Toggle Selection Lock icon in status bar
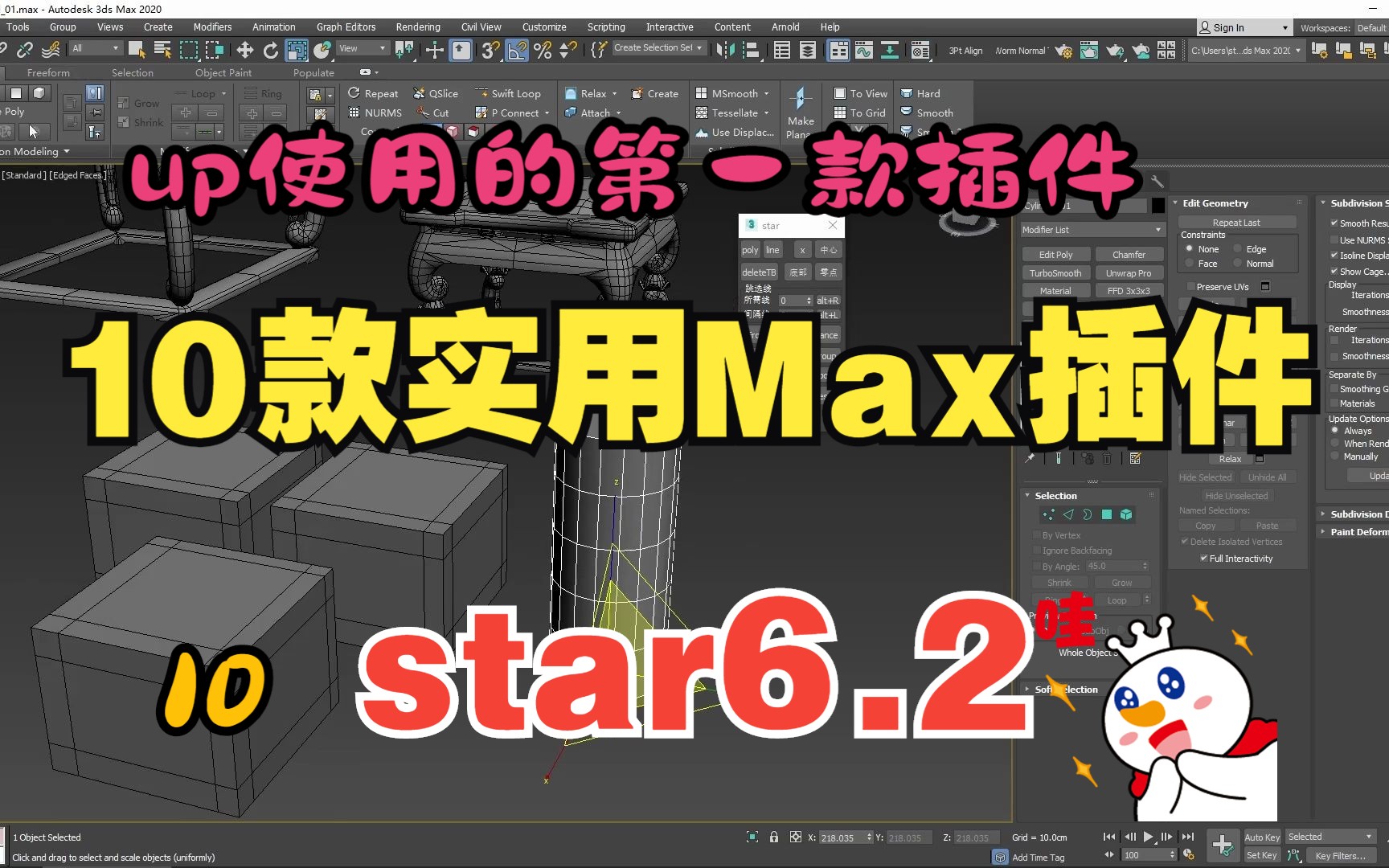 (773, 837)
